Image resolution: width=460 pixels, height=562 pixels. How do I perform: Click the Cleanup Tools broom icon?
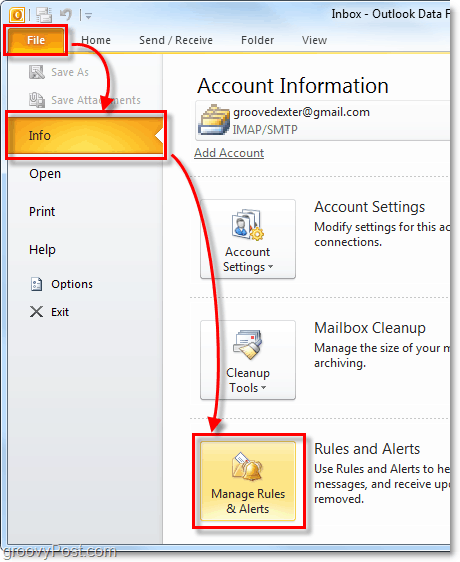pyautogui.click(x=248, y=344)
